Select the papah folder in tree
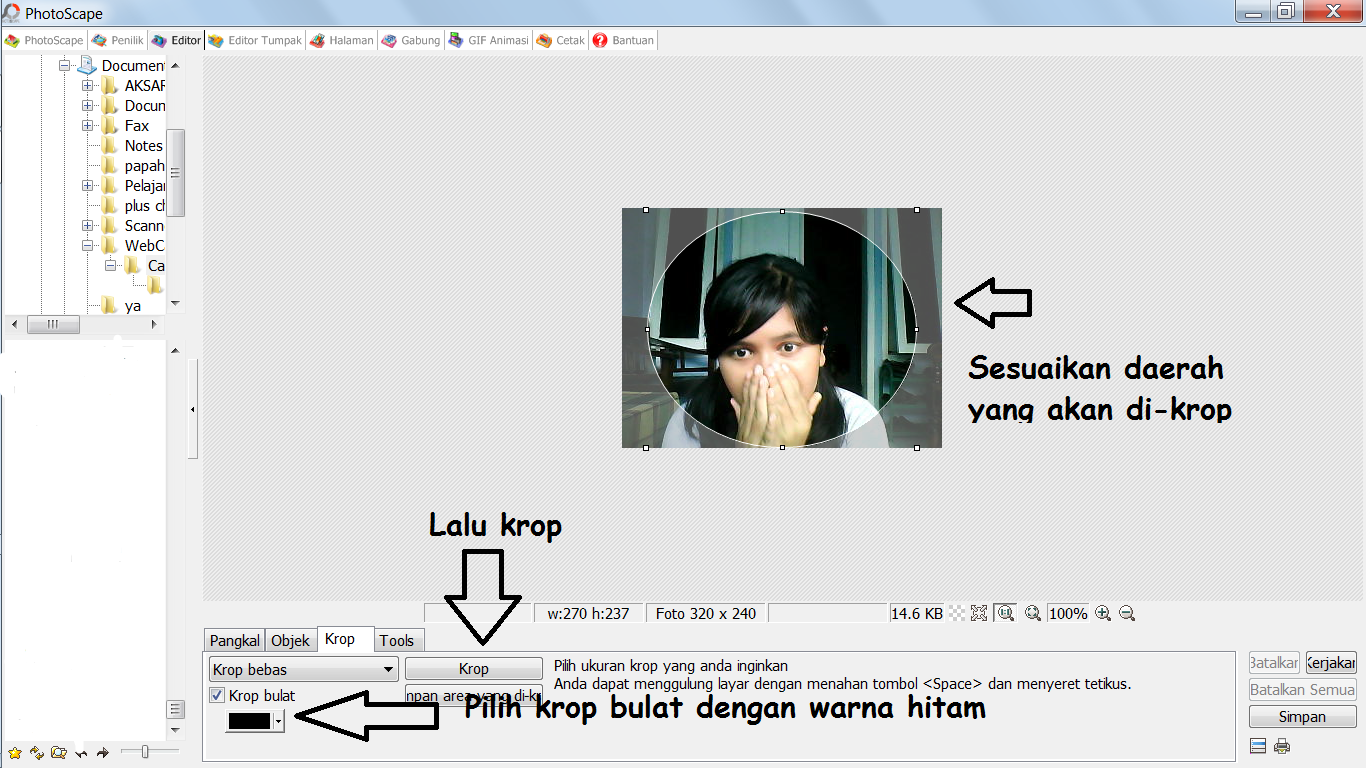The width and height of the screenshot is (1366, 768). pyautogui.click(x=144, y=166)
